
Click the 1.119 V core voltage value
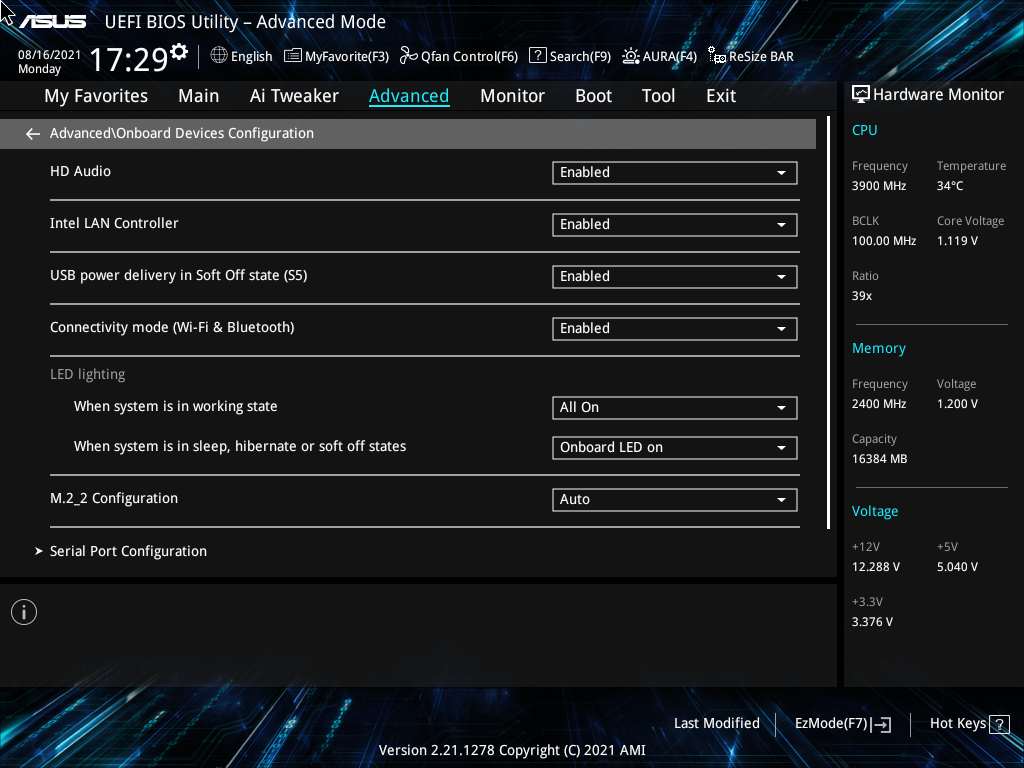click(x=957, y=241)
